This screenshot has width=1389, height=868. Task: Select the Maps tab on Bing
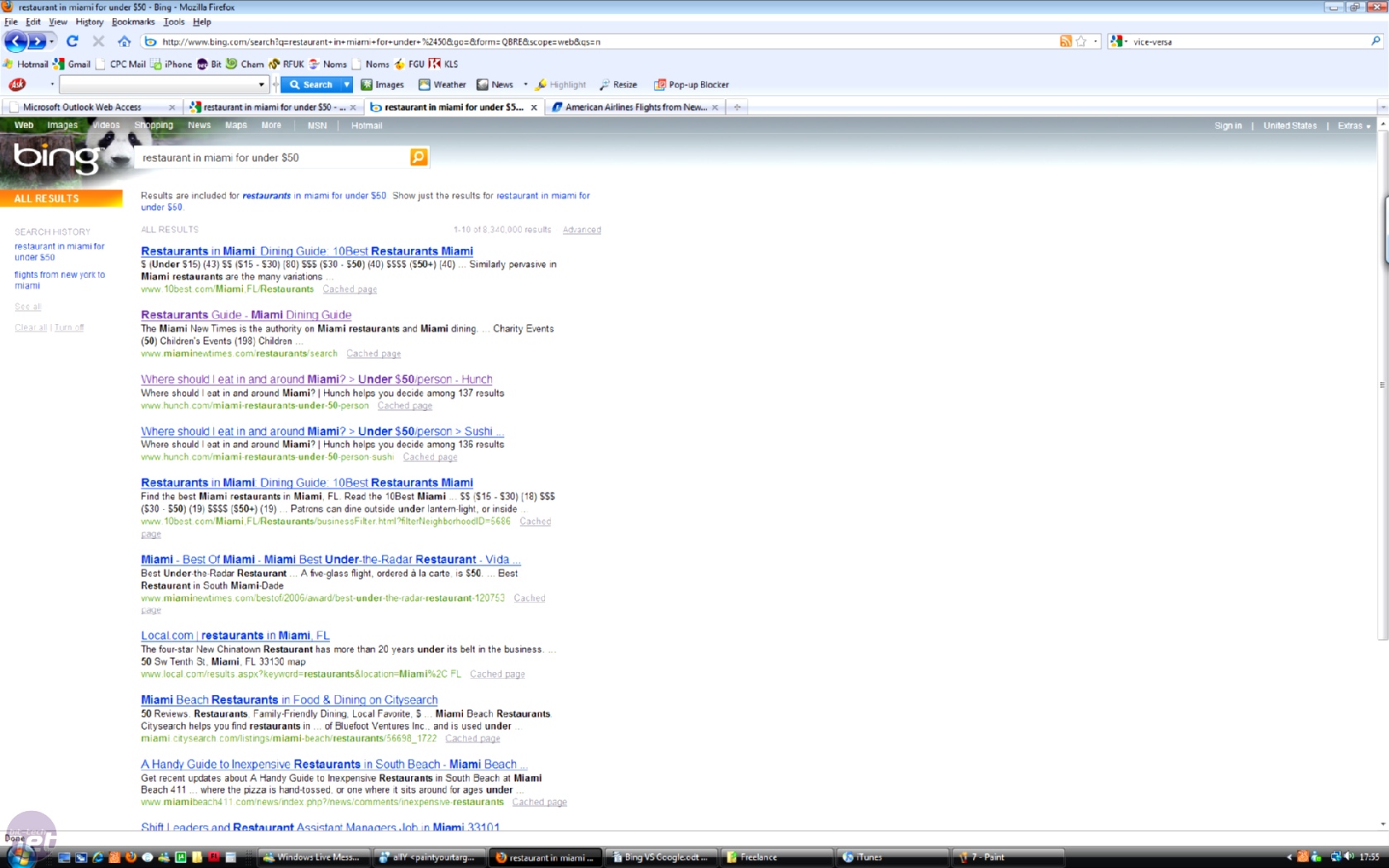coord(236,126)
